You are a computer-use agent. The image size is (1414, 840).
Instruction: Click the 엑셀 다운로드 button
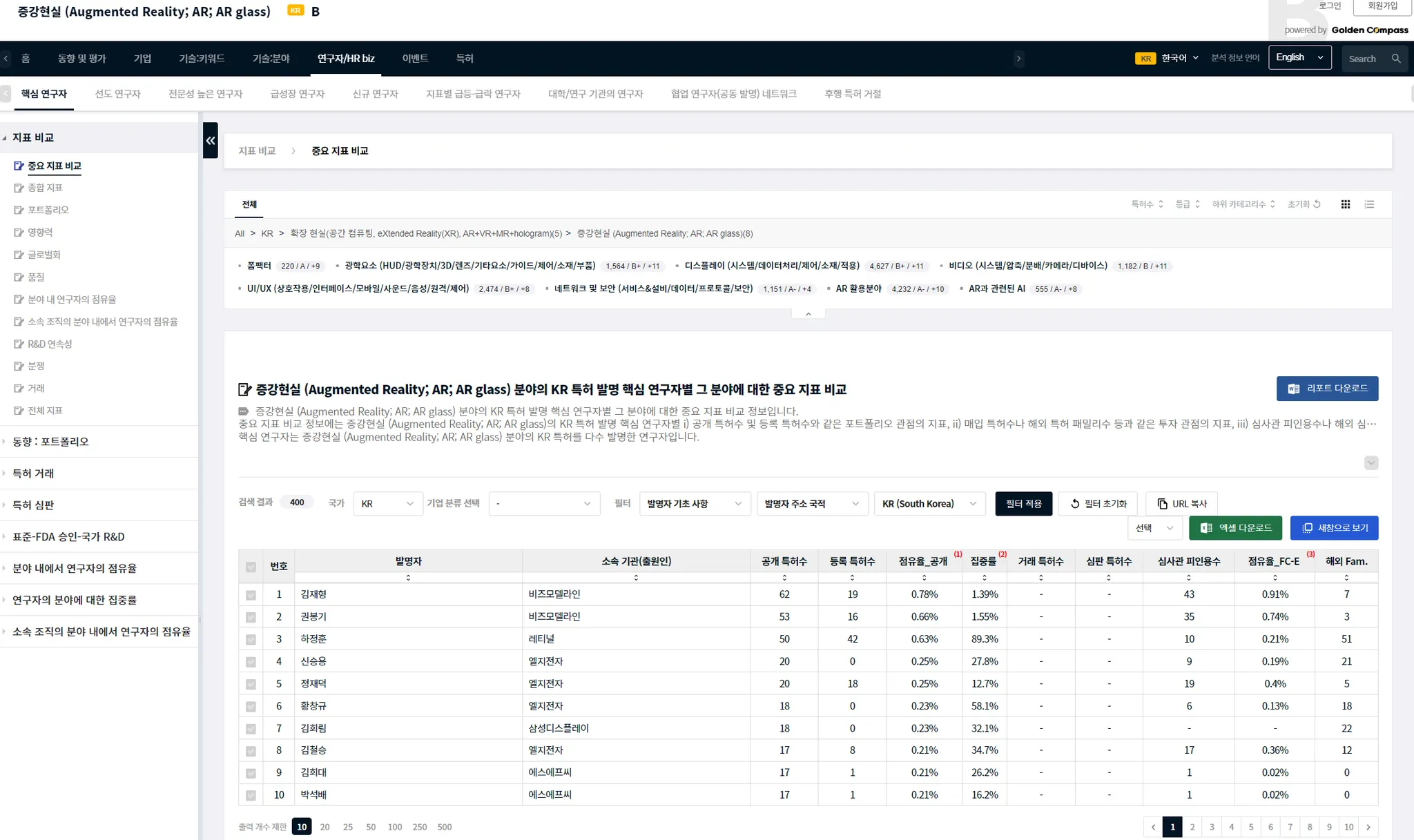pos(1235,528)
